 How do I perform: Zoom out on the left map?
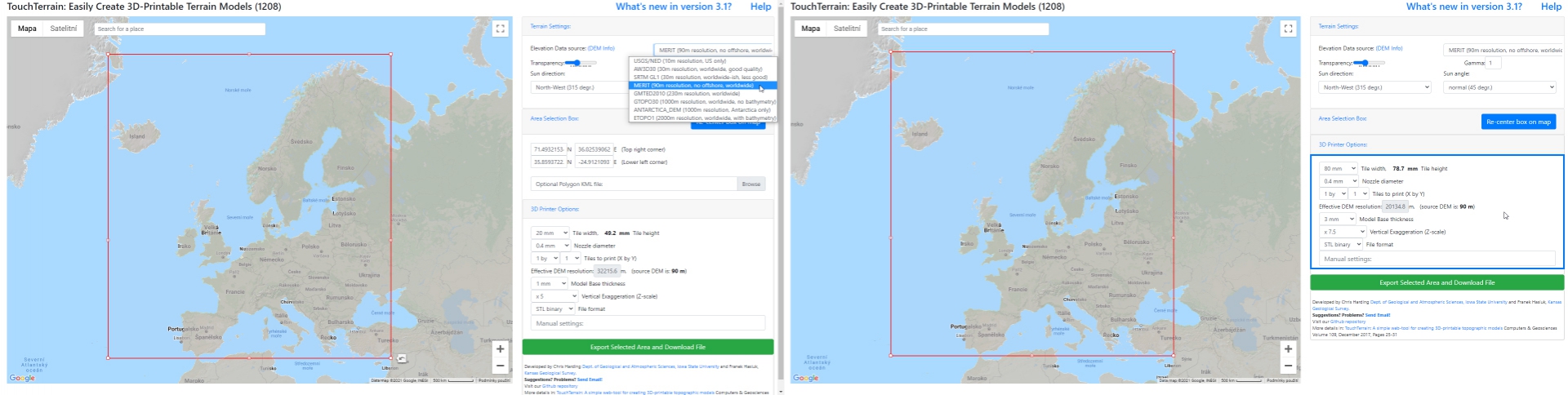pos(500,366)
